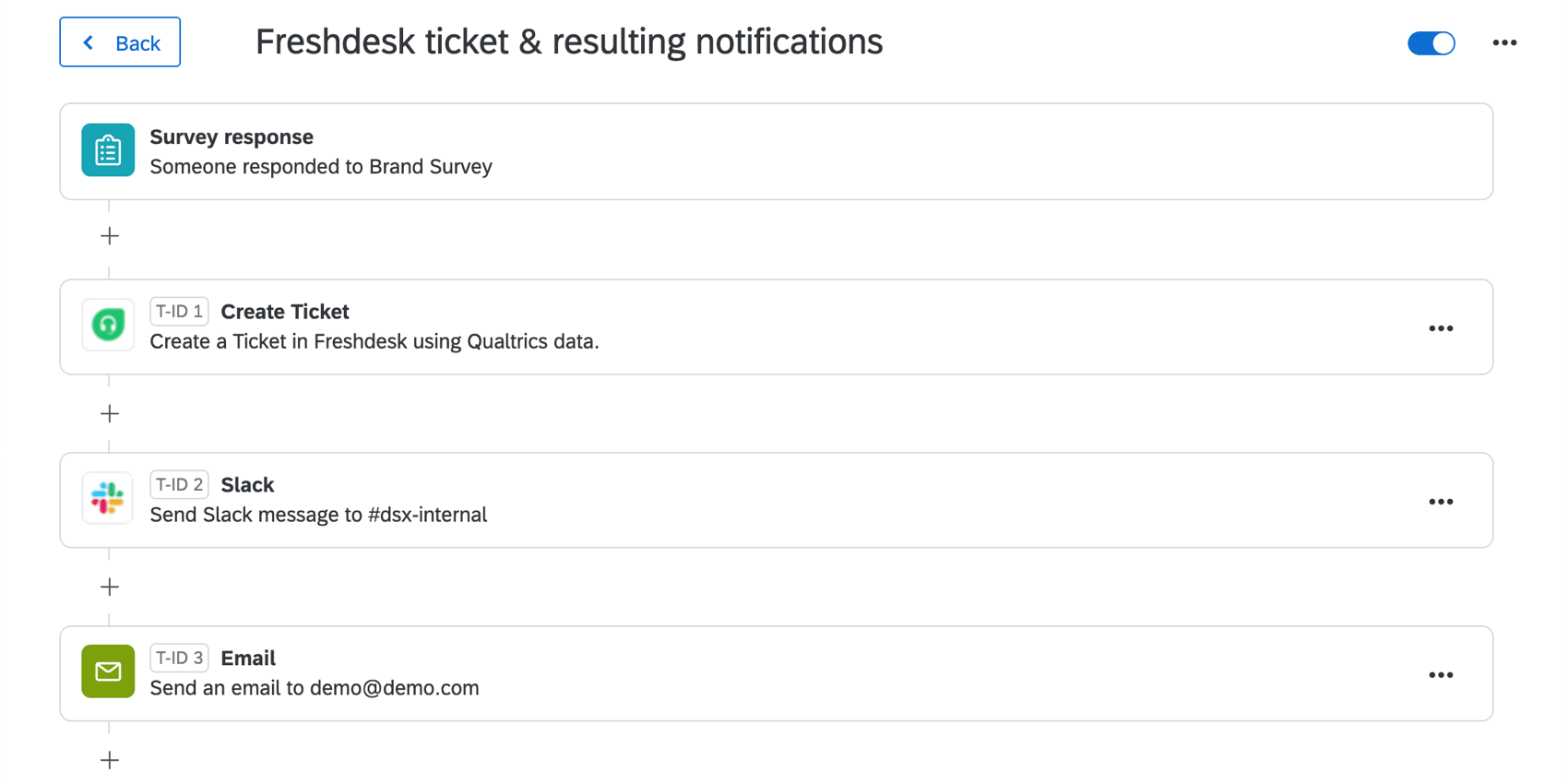Open the Email task options menu
Viewport: 1568px width, 784px height.
1441,675
